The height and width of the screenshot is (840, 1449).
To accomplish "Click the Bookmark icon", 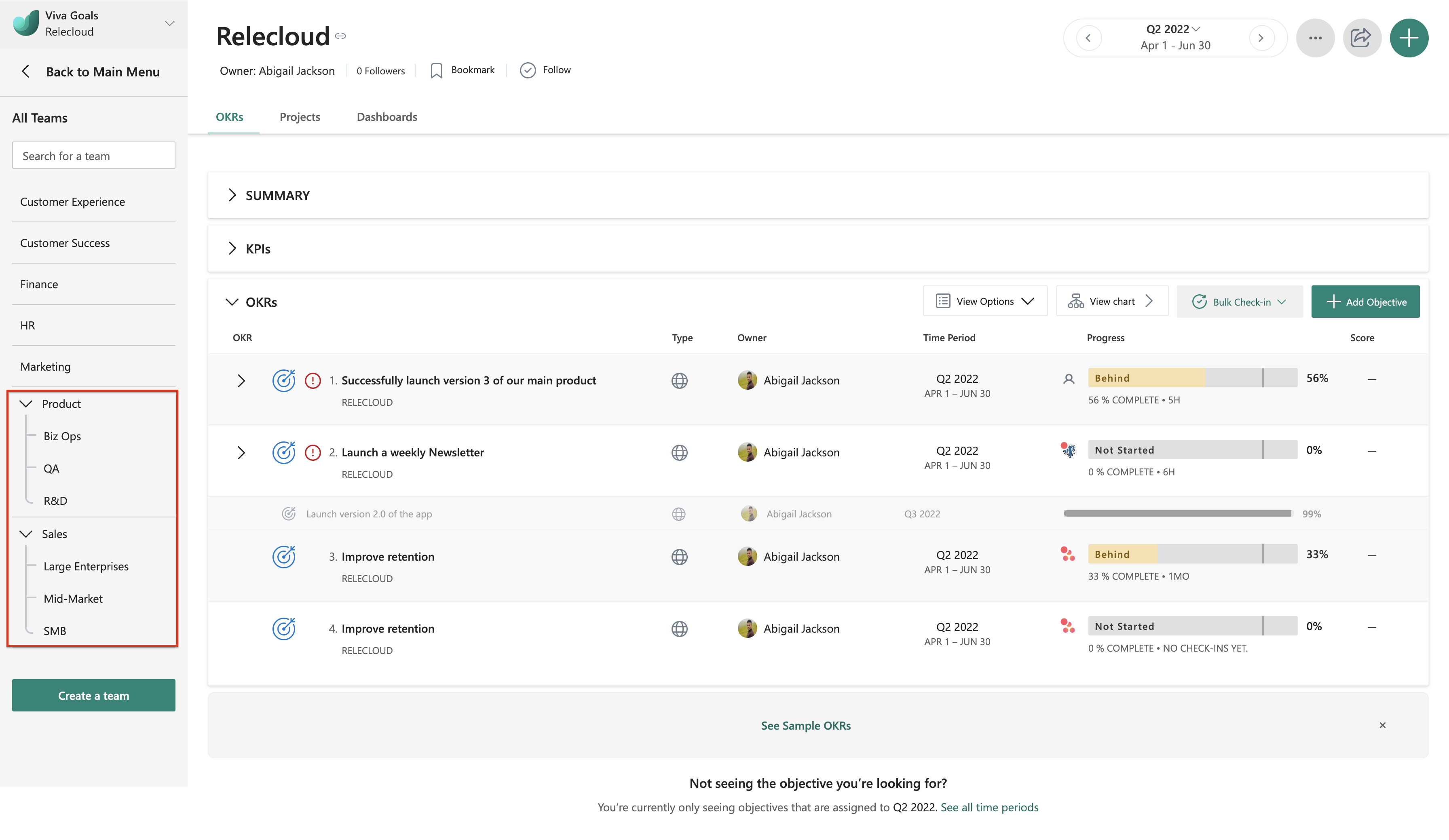I will click(436, 70).
